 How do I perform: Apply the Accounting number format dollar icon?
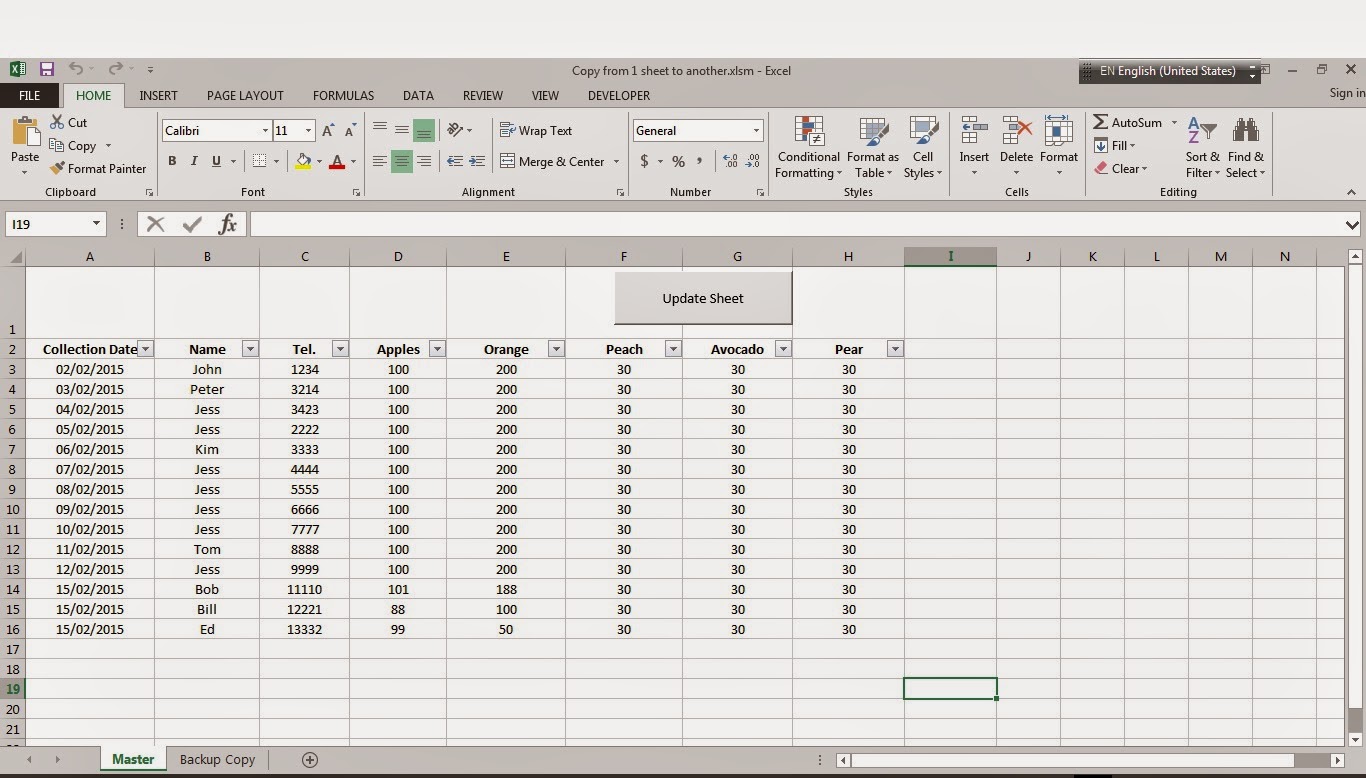644,161
